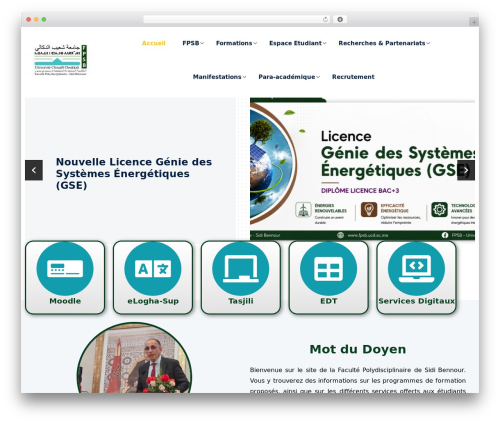Click the Nouvelle Licence GSE slide title

point(134,173)
